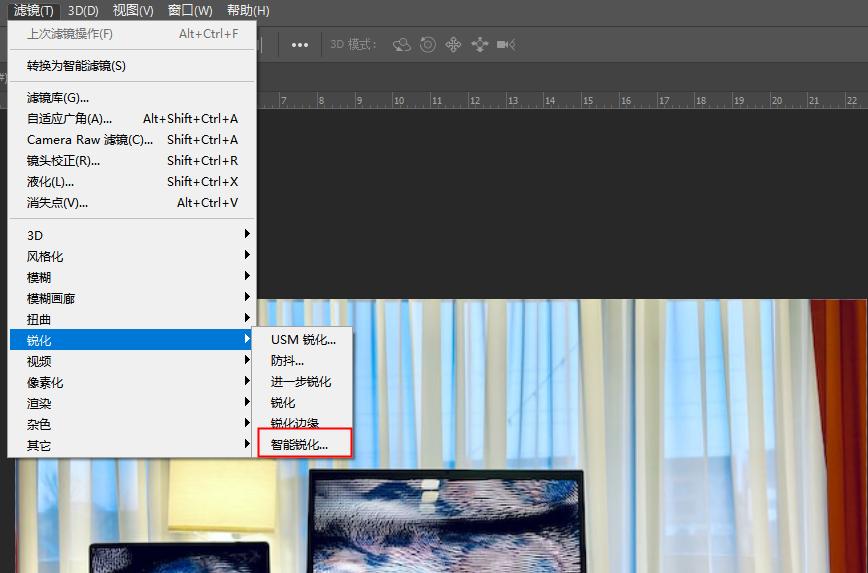Expand the 模糊画廊 submenu
Image resolution: width=868 pixels, height=573 pixels.
click(132, 298)
